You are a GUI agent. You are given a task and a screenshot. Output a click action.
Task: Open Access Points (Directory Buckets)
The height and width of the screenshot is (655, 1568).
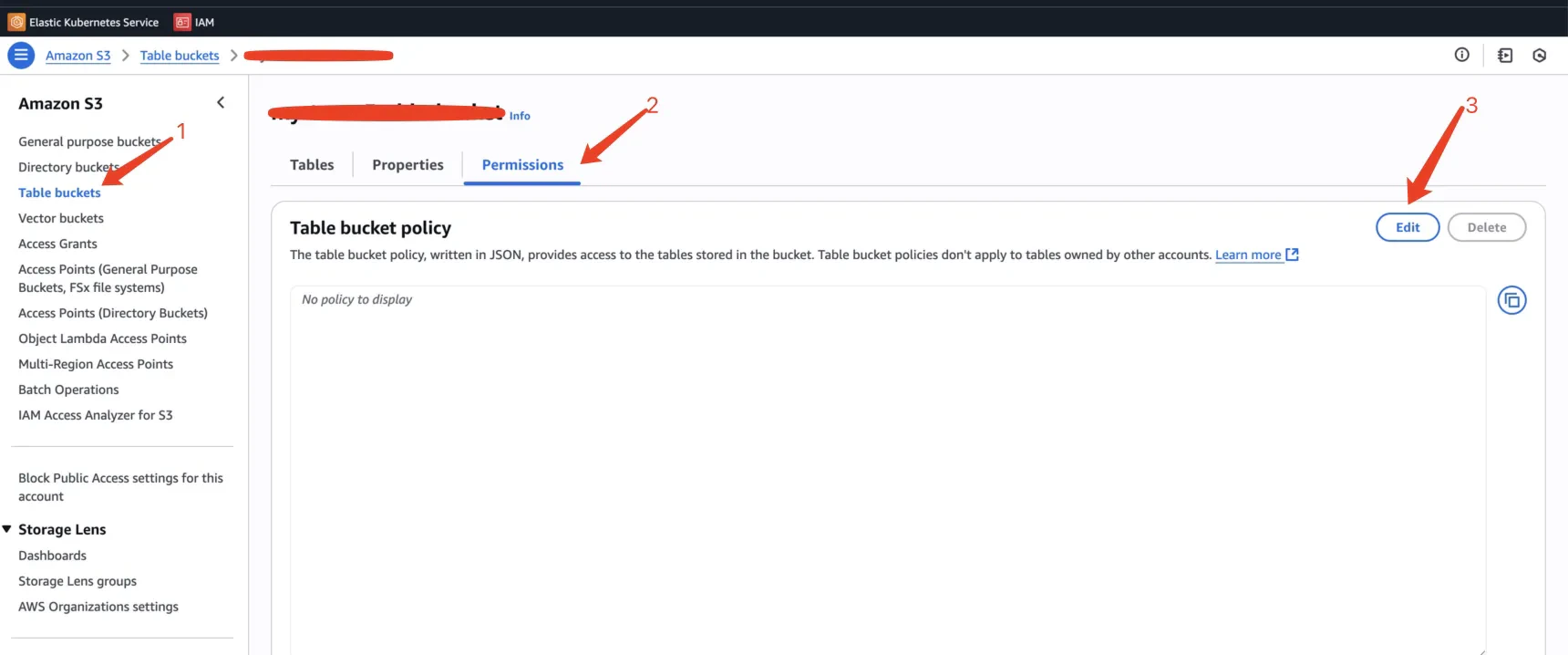(x=113, y=313)
